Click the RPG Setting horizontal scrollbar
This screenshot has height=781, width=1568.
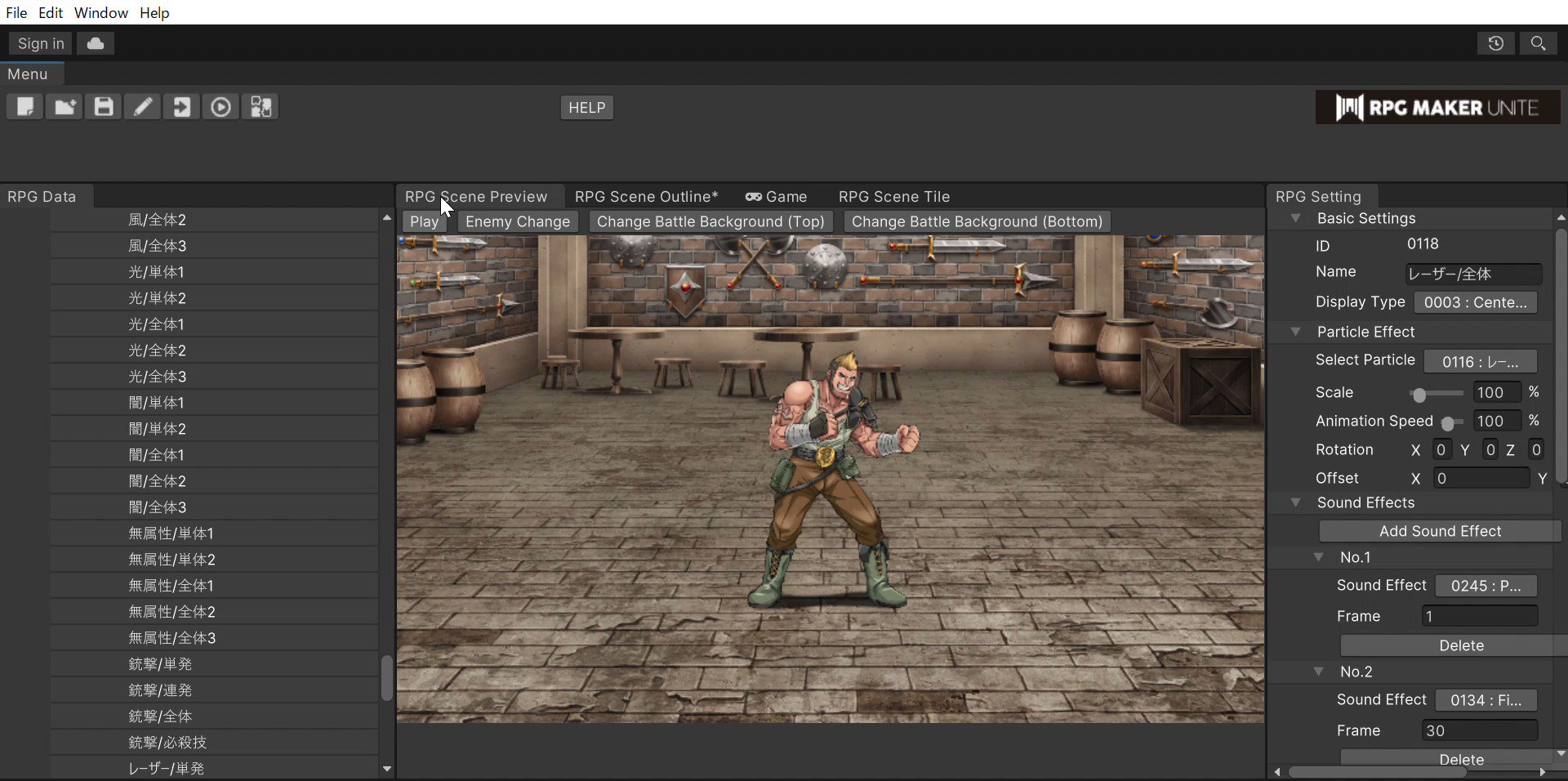click(1377, 772)
